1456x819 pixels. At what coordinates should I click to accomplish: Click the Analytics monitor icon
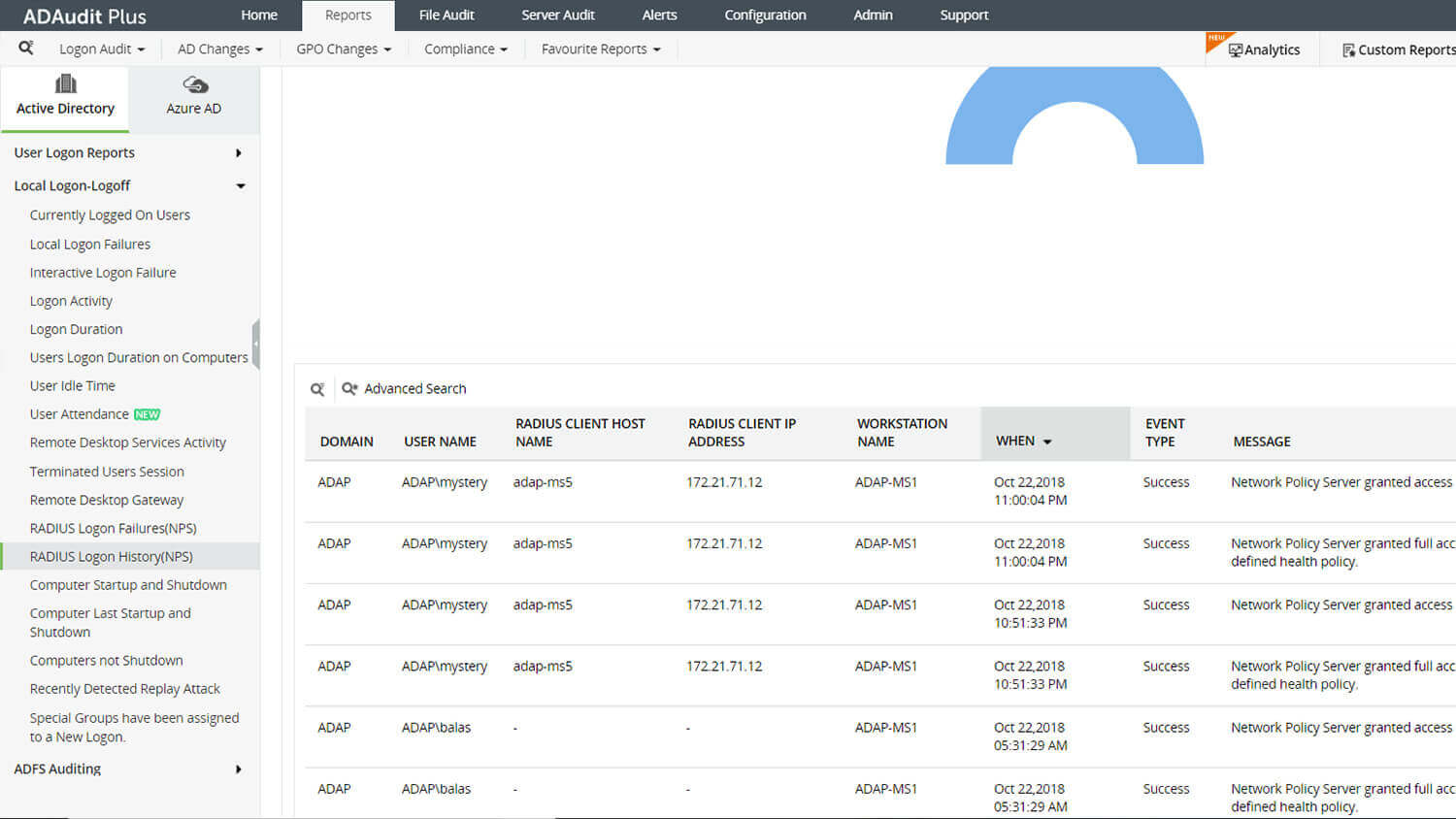tap(1236, 50)
